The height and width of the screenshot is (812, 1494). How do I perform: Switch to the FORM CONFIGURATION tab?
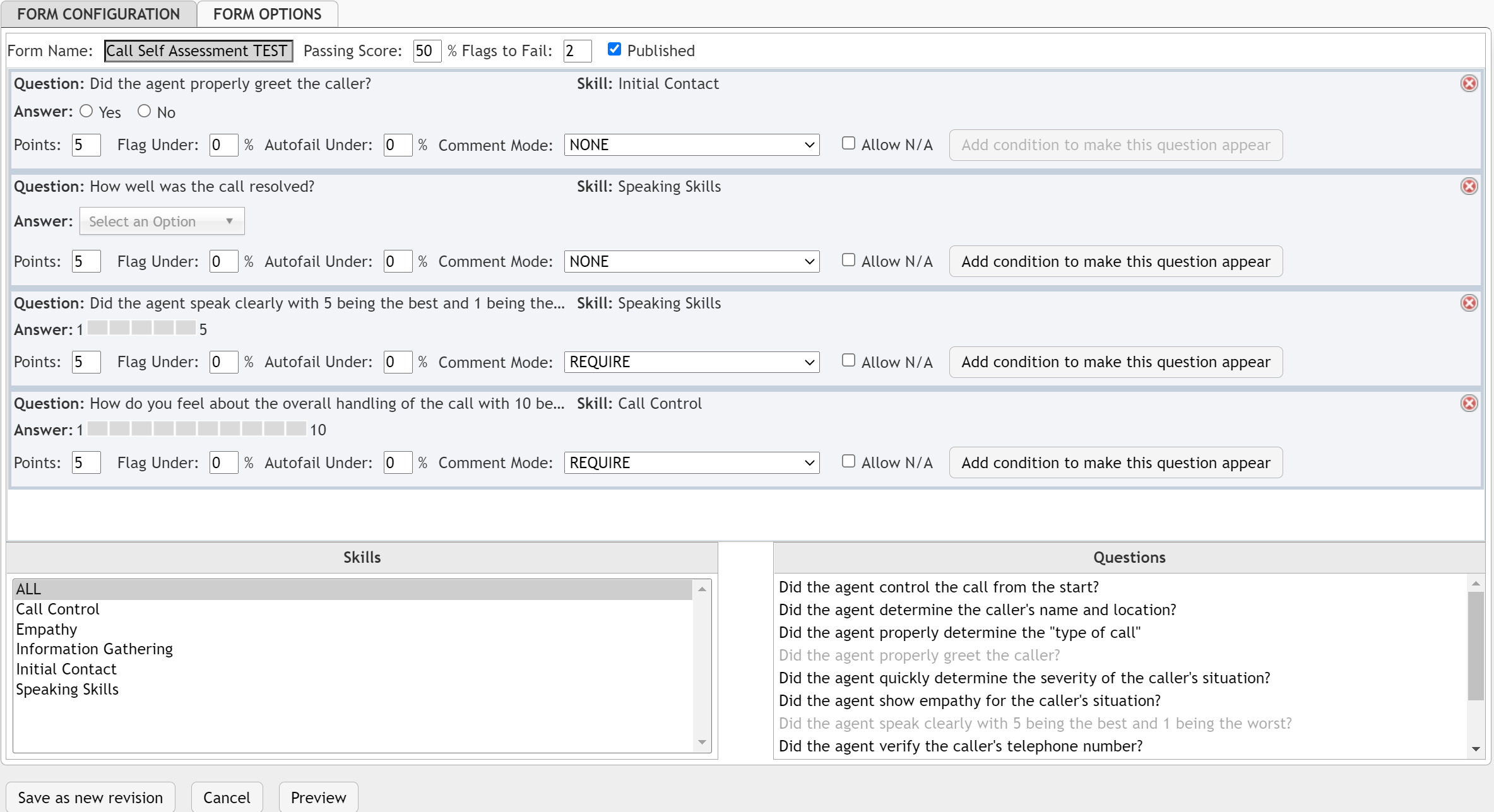[98, 13]
